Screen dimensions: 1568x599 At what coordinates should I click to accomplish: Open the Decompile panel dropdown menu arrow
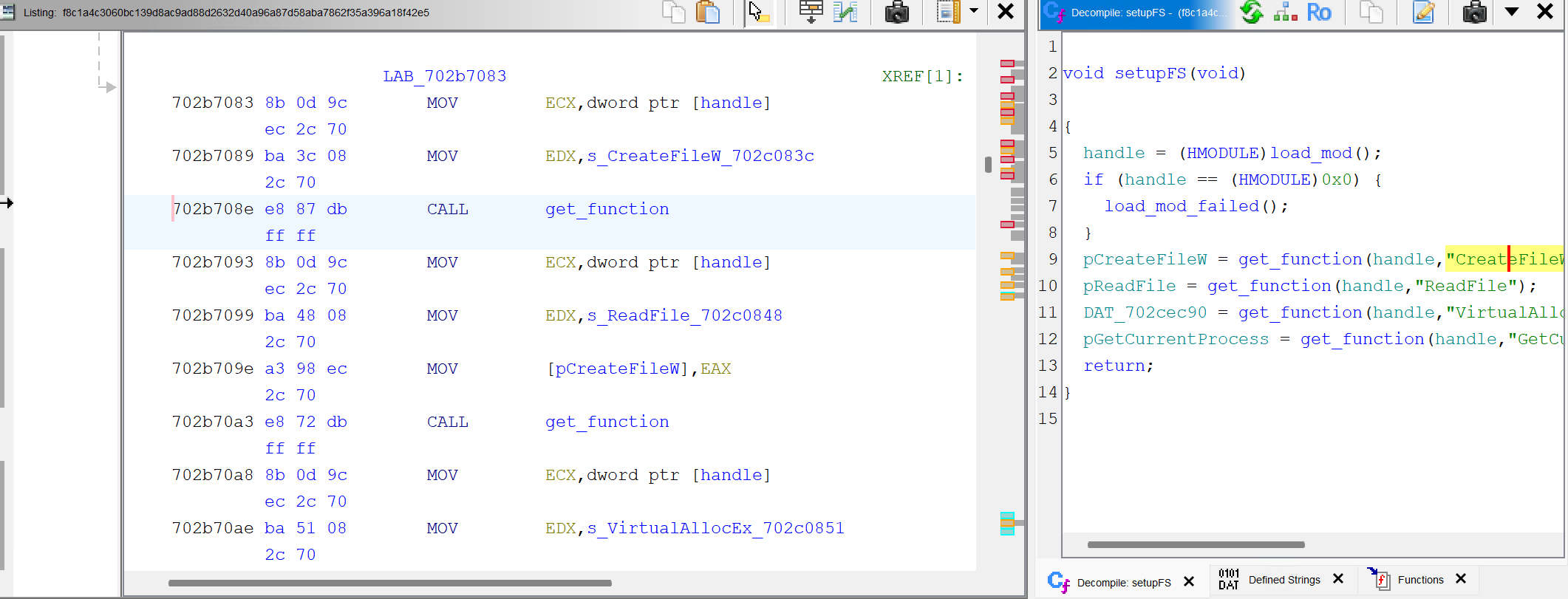[1512, 11]
